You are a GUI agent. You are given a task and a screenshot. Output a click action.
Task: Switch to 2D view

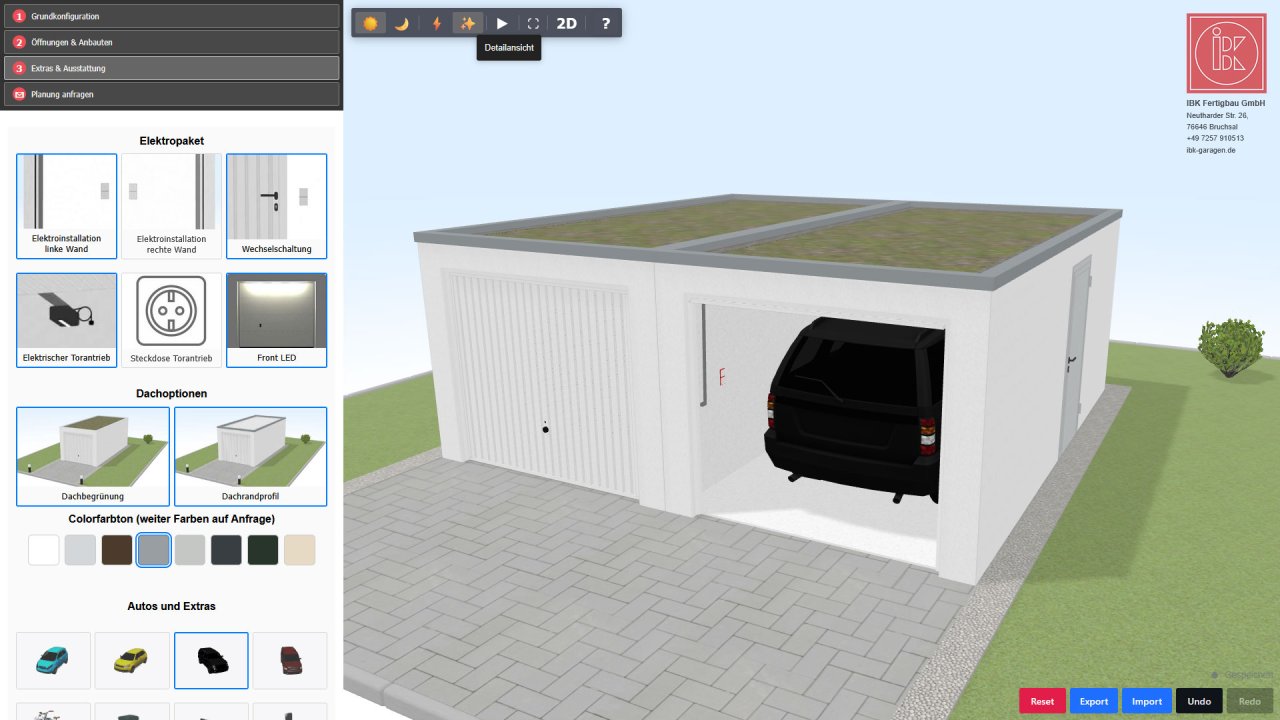[x=567, y=23]
